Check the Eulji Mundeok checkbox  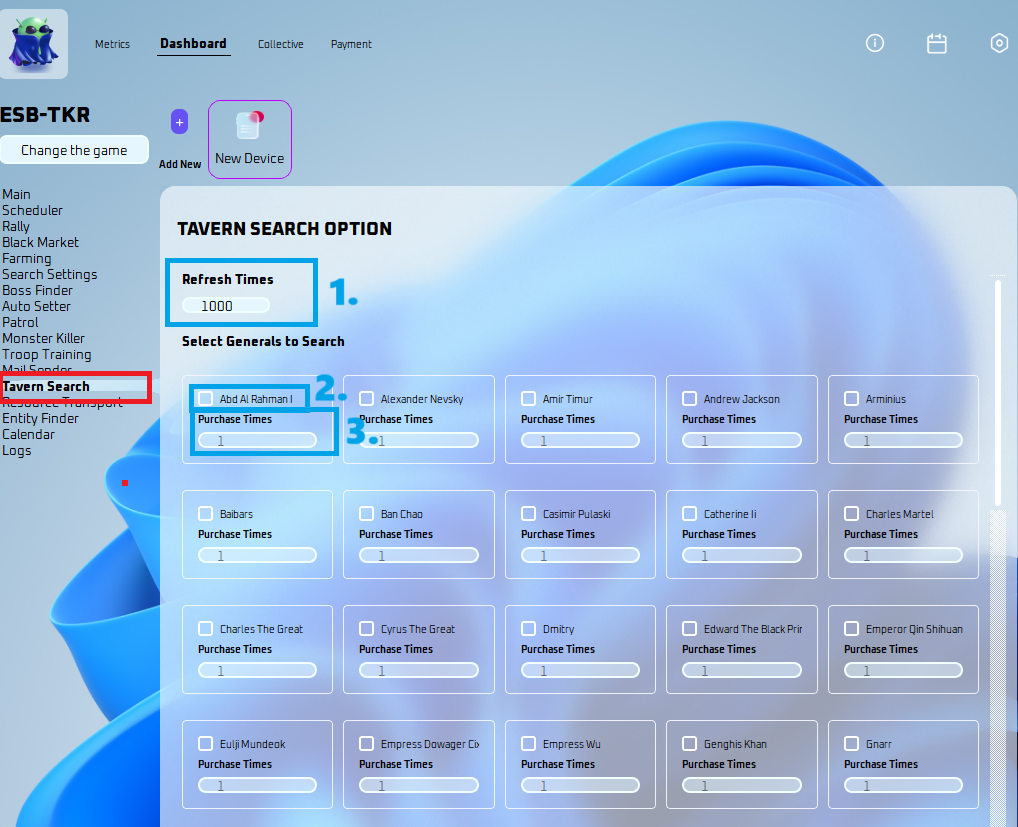pyautogui.click(x=206, y=743)
